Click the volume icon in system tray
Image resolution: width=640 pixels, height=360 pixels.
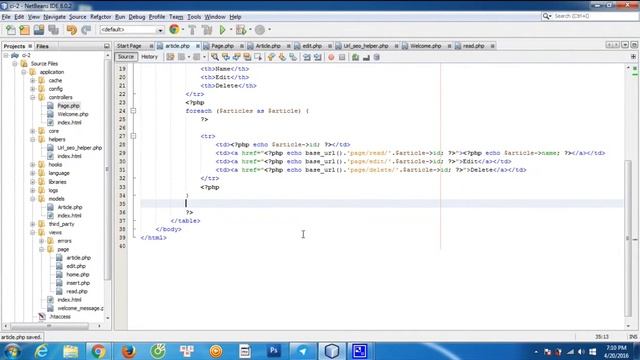click(x=581, y=351)
